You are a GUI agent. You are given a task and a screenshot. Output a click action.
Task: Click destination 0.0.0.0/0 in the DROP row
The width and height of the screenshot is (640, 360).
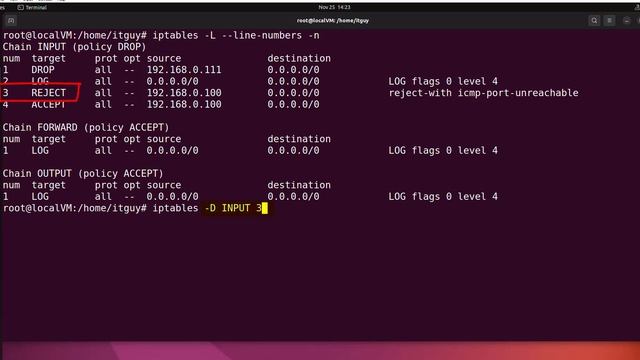click(x=293, y=70)
